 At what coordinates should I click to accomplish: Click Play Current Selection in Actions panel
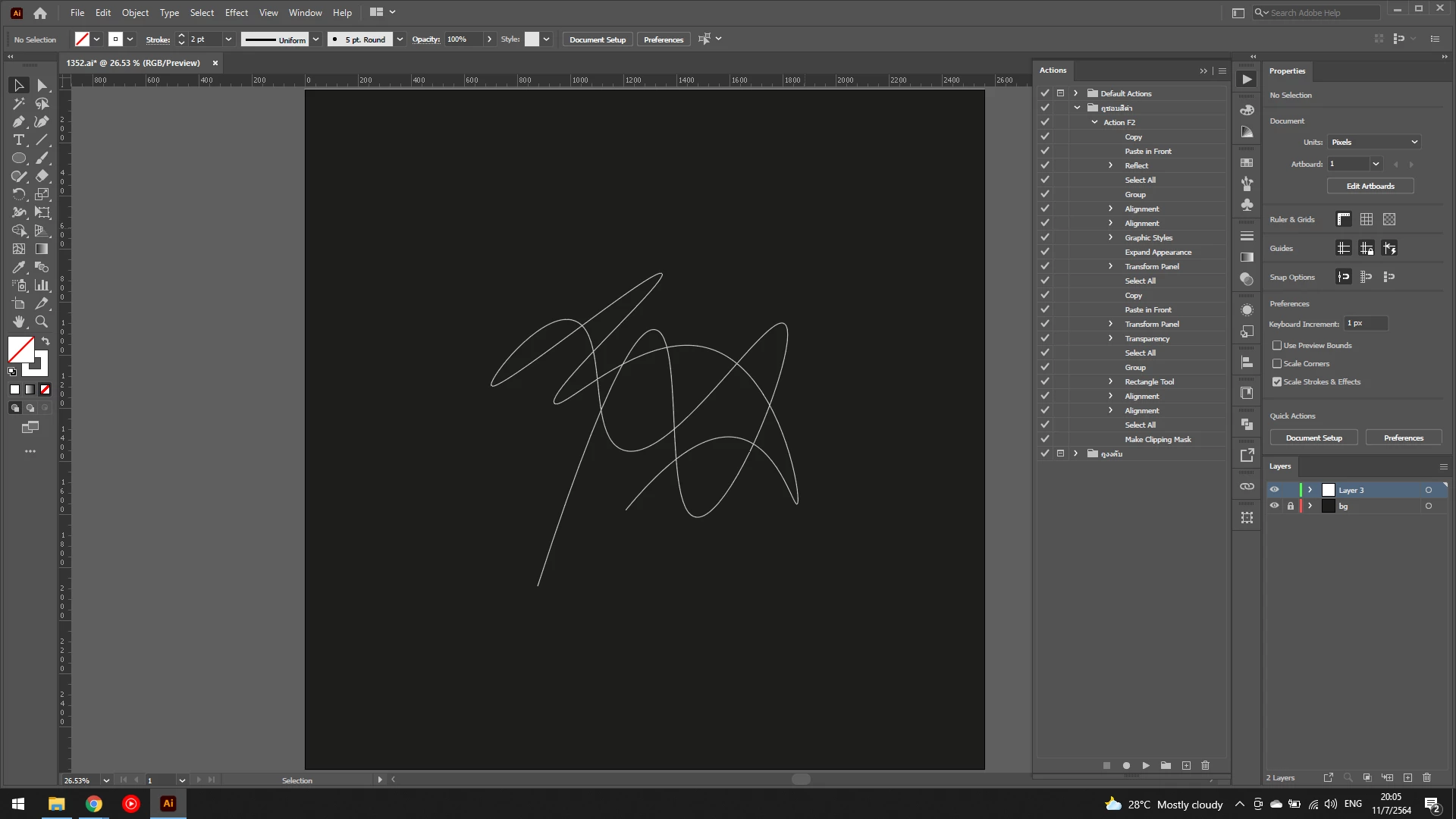[x=1146, y=766]
